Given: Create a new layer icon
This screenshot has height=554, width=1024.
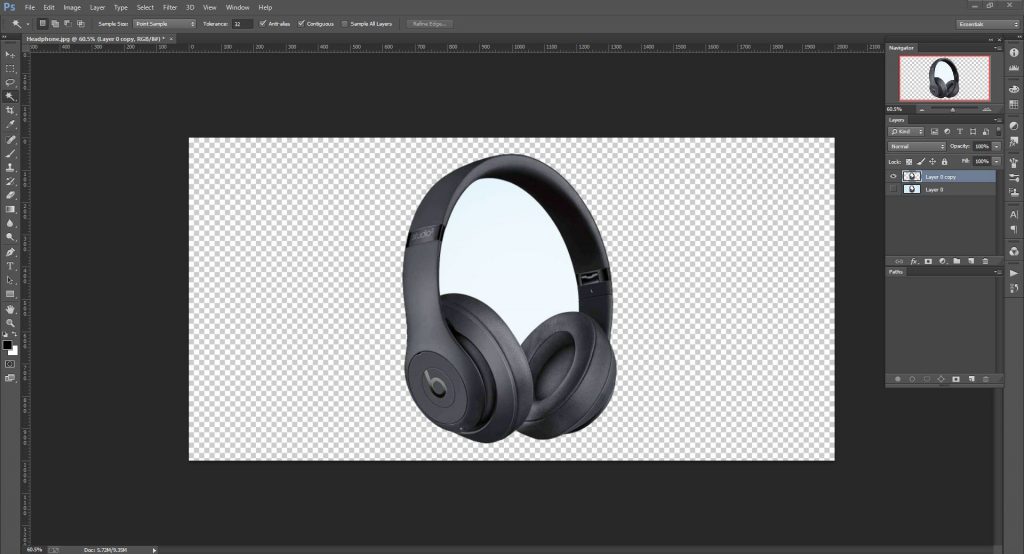Looking at the screenshot, I should click(971, 261).
